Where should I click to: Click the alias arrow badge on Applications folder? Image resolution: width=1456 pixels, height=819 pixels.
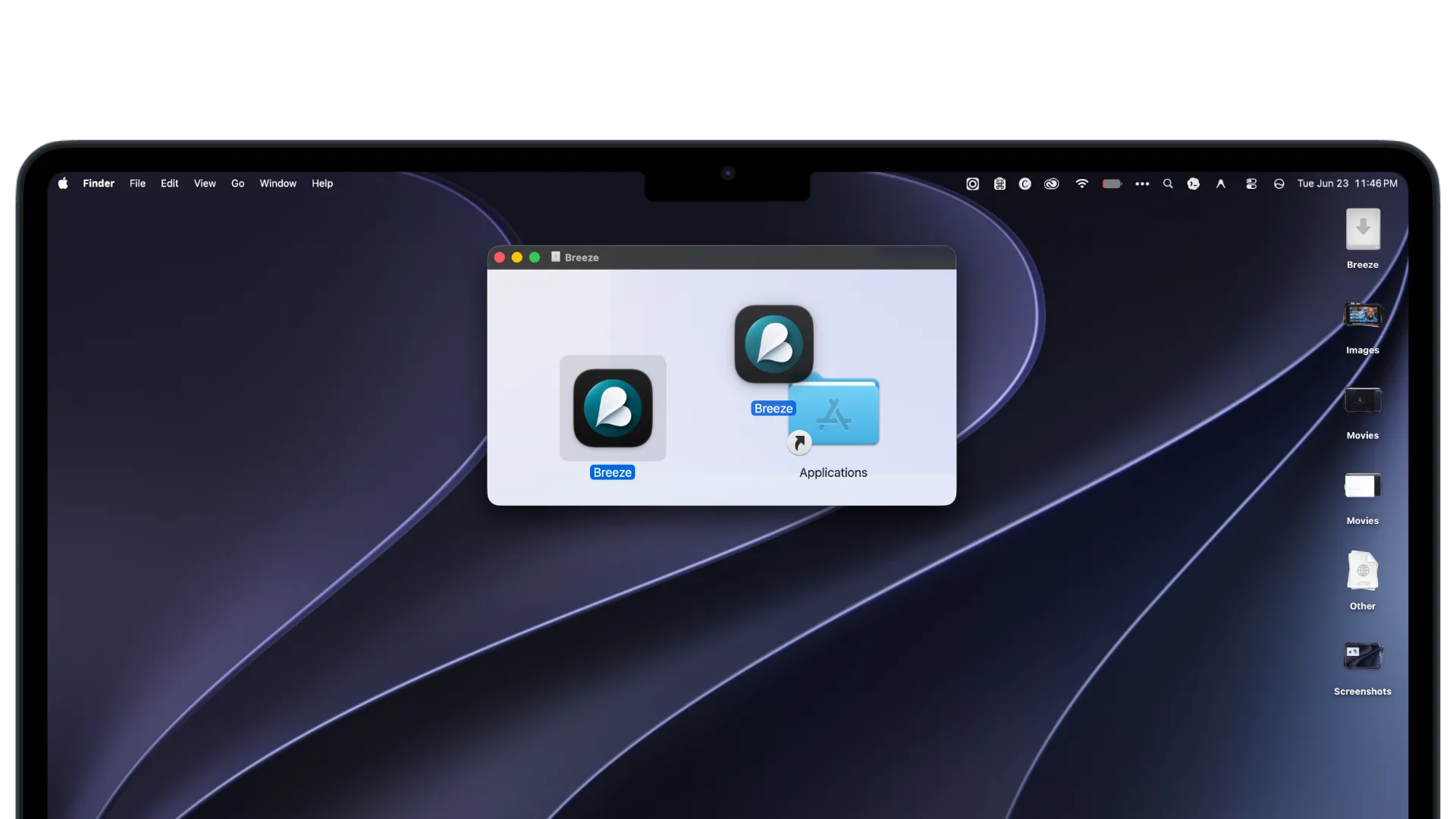tap(799, 442)
